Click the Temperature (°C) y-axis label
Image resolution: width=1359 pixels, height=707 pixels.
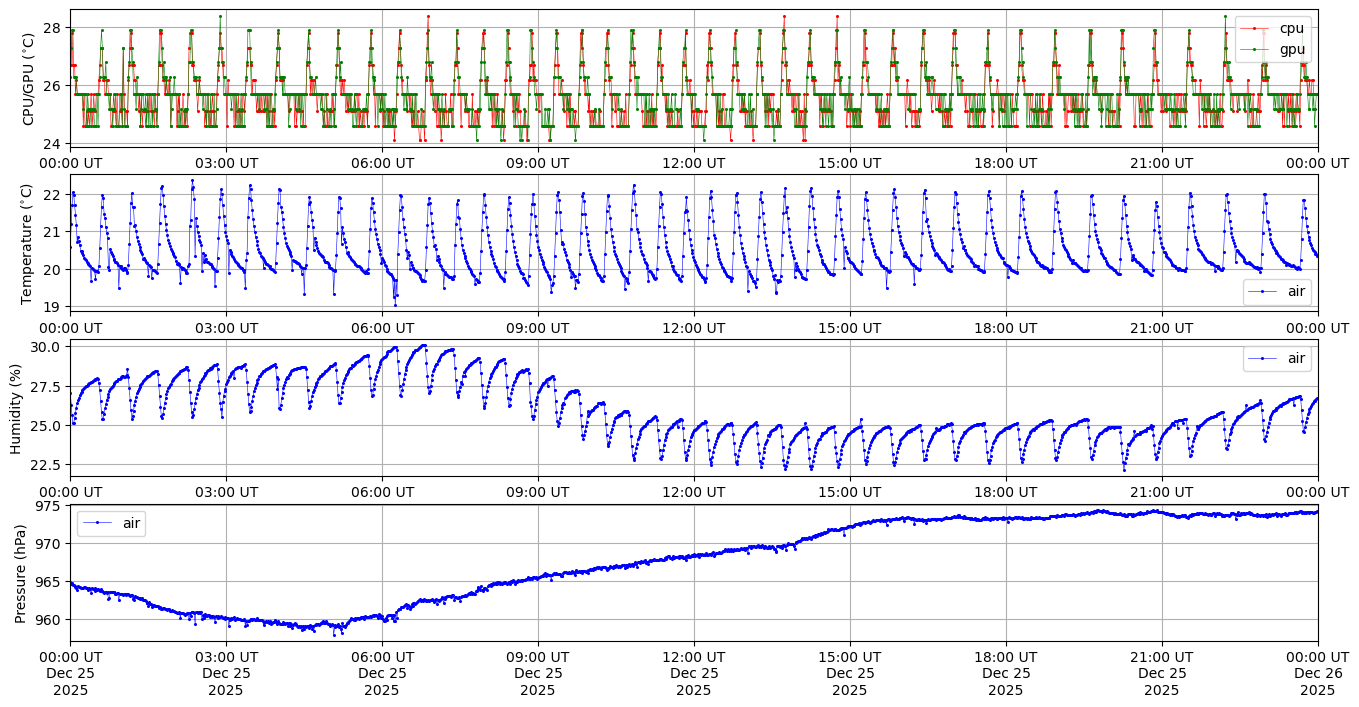(x=28, y=243)
